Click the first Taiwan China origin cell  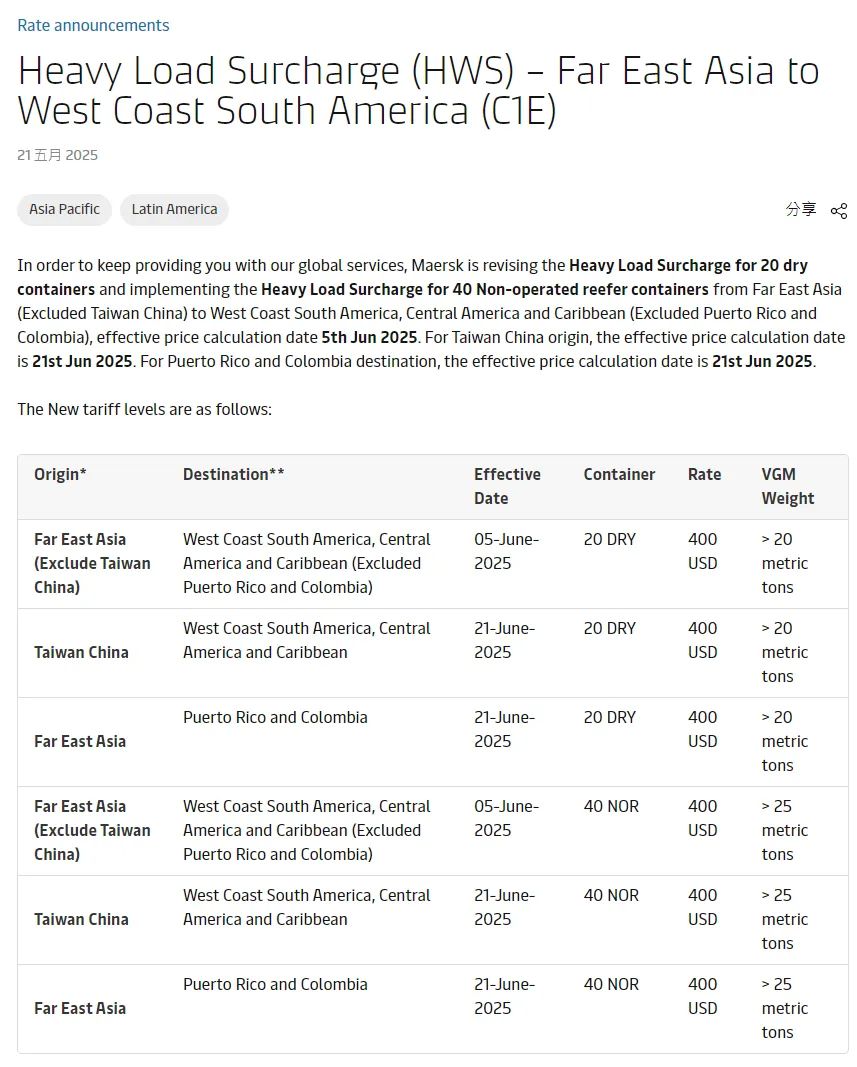81,653
